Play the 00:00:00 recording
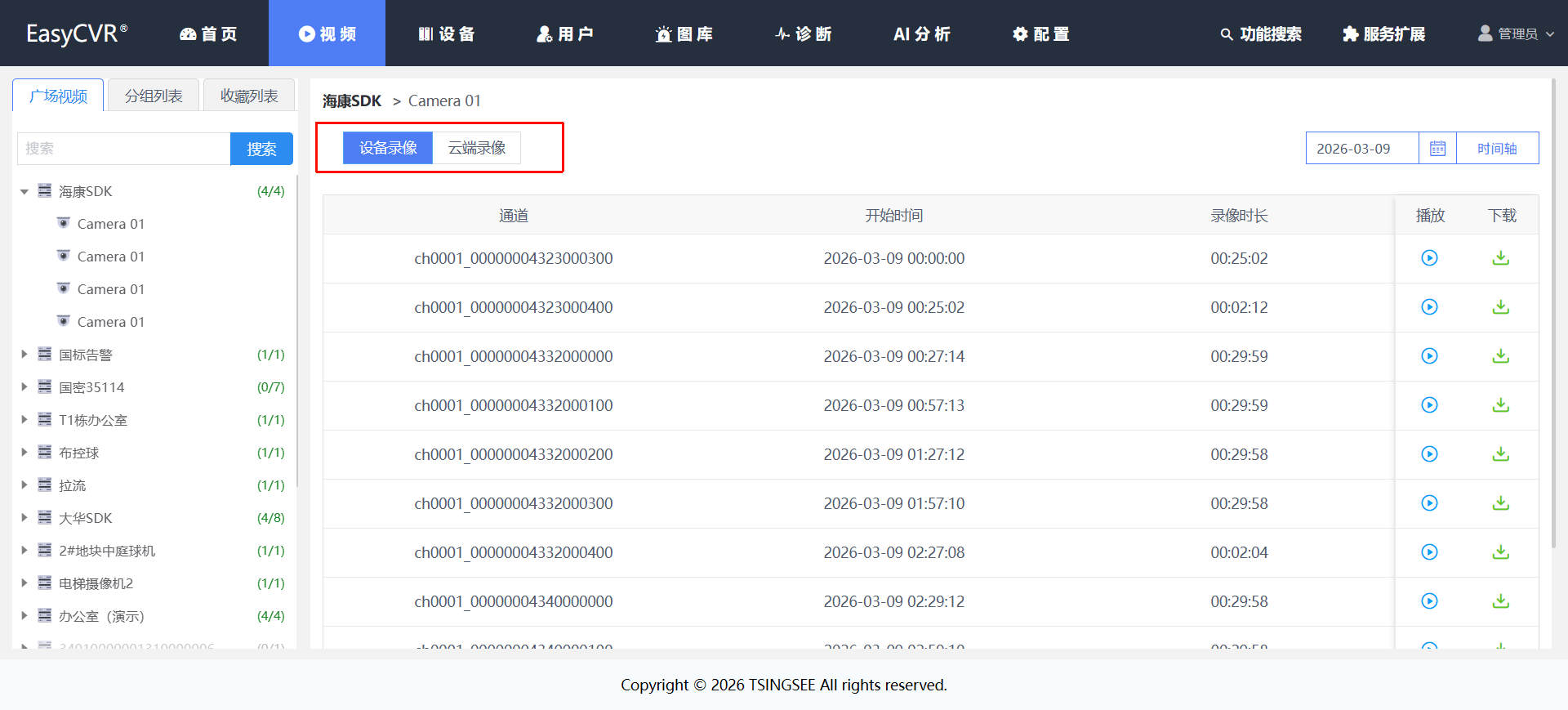Screen dimensions: 1568x710 pyautogui.click(x=1429, y=258)
